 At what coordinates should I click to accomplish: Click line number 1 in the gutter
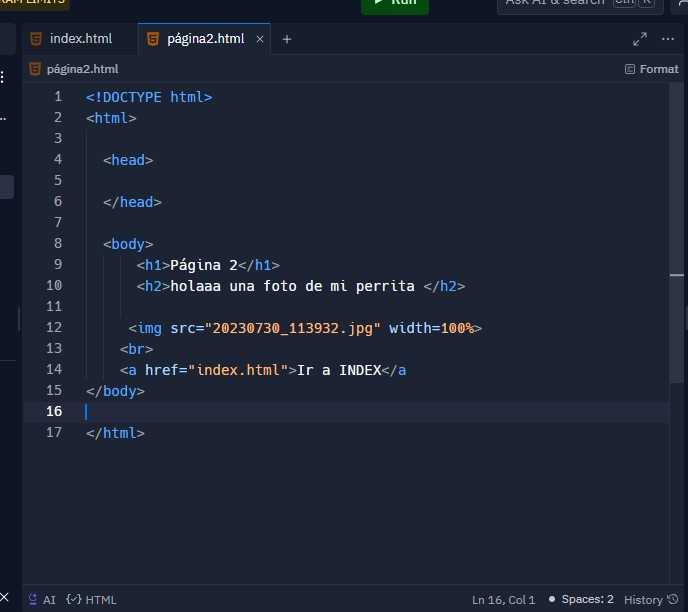[58, 97]
